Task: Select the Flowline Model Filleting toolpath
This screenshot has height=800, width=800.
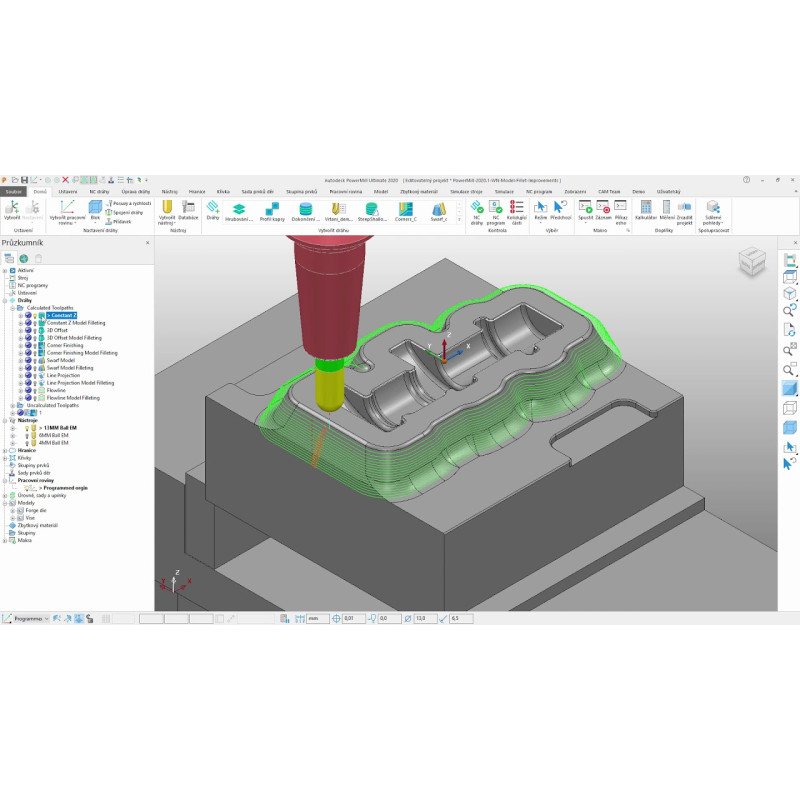Action: pos(73,397)
